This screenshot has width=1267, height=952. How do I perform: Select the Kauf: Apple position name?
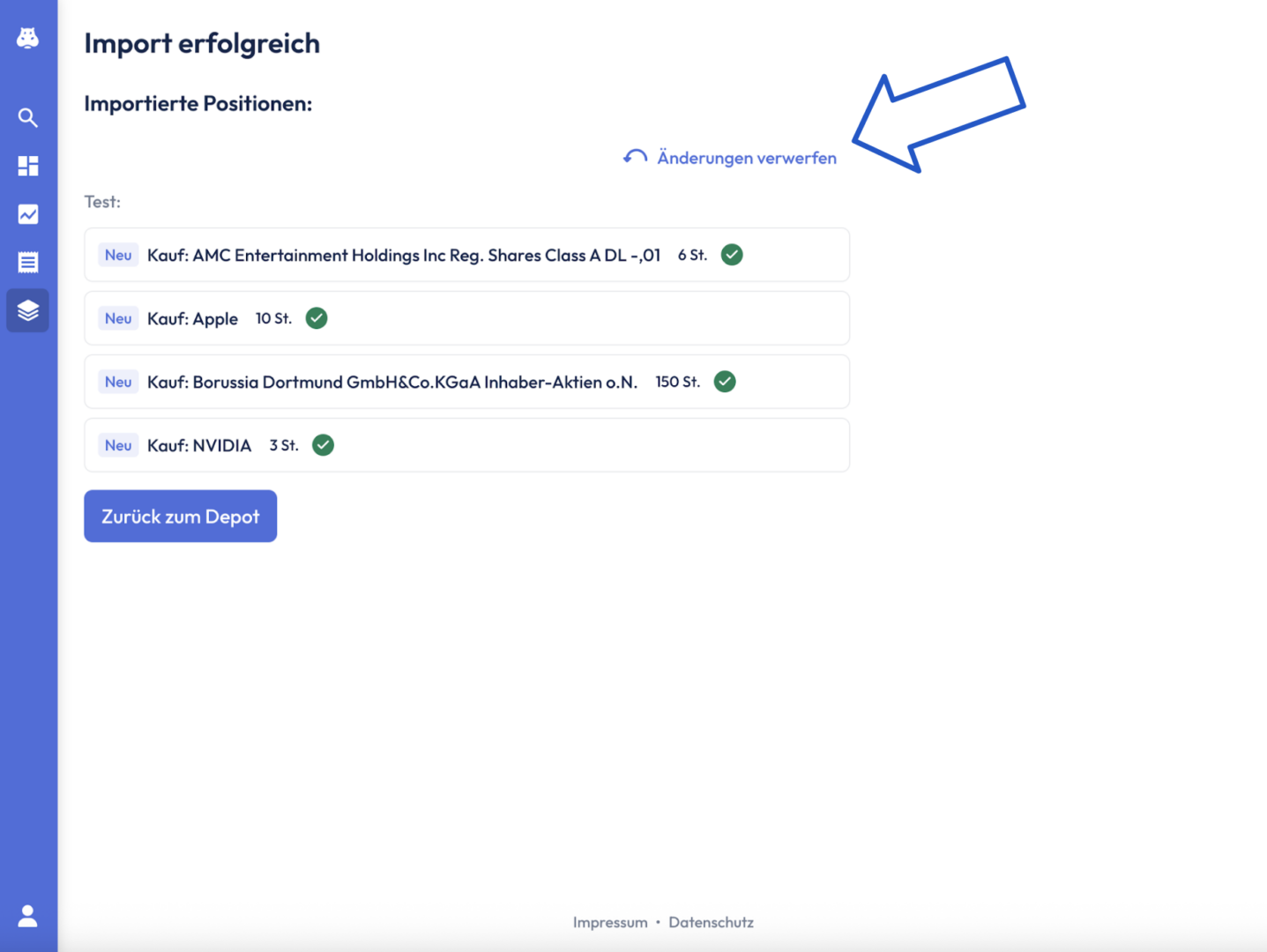(192, 318)
